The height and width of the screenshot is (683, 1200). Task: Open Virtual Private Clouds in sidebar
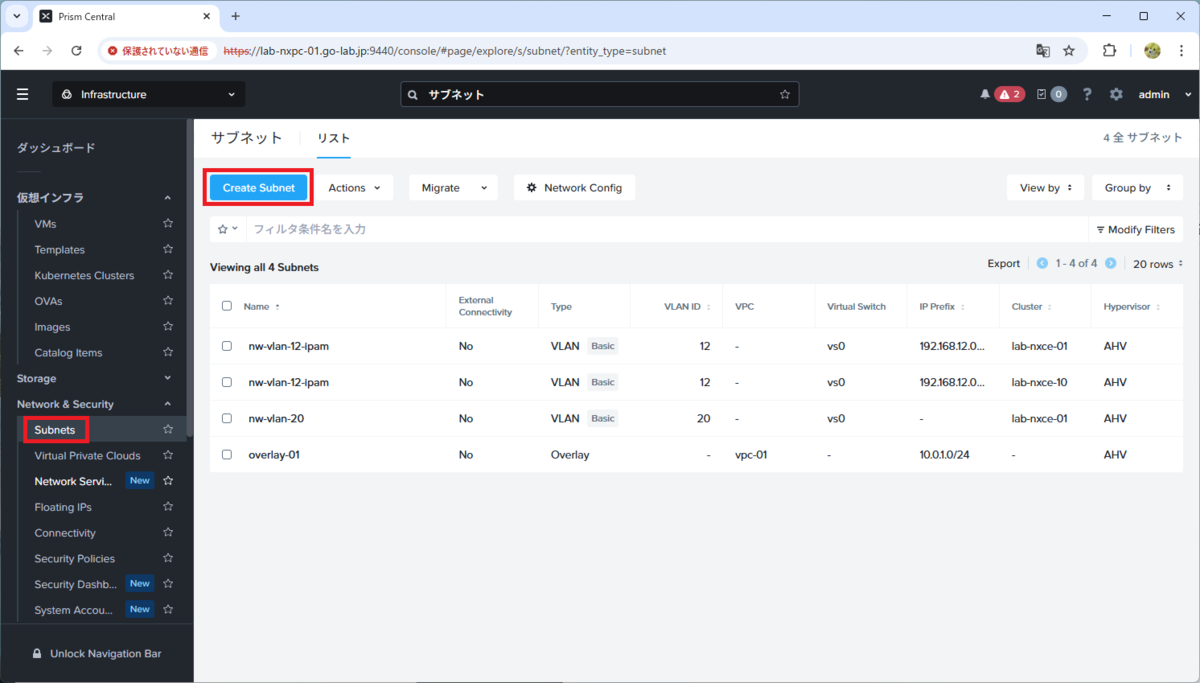(87, 455)
